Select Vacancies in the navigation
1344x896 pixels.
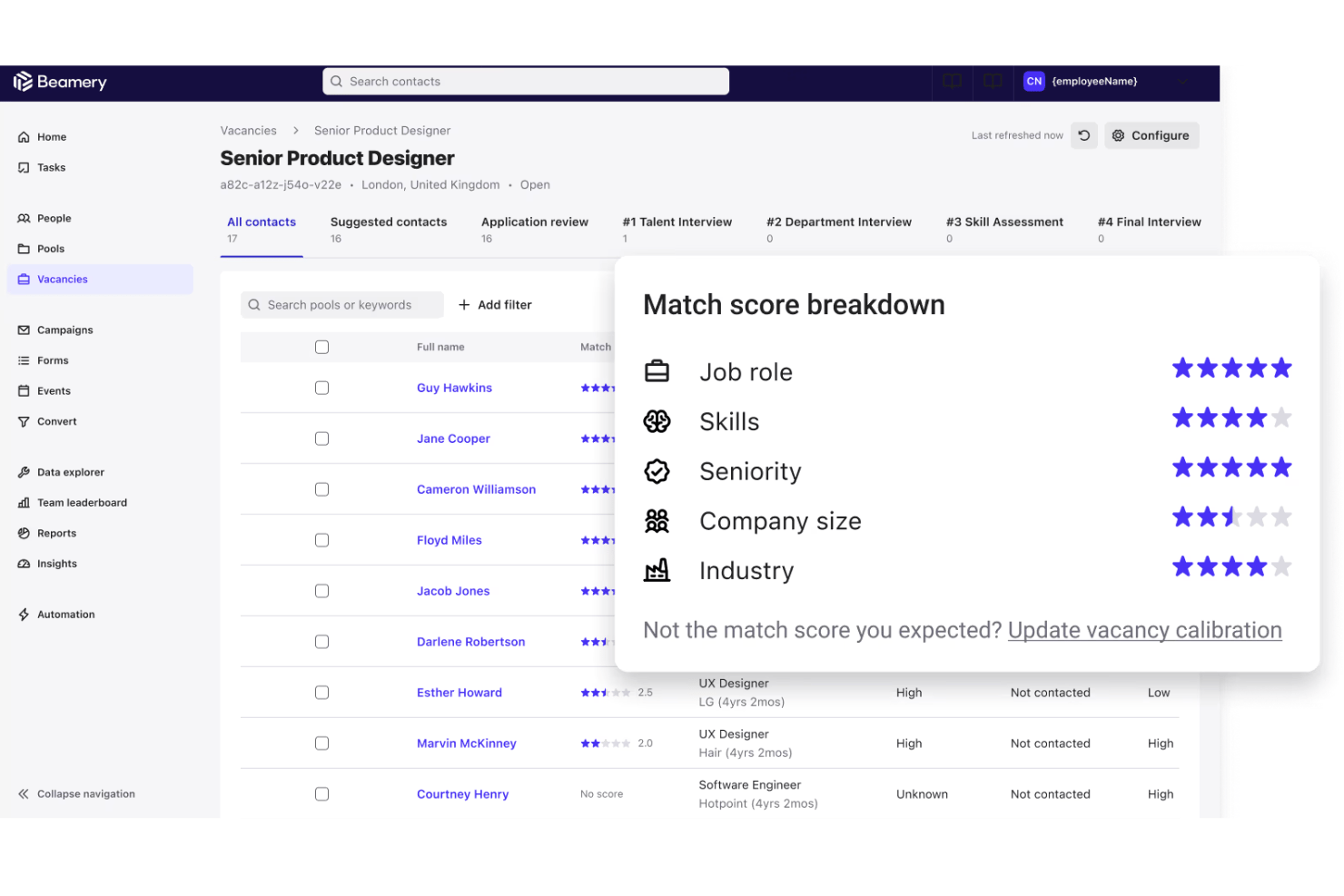100,280
